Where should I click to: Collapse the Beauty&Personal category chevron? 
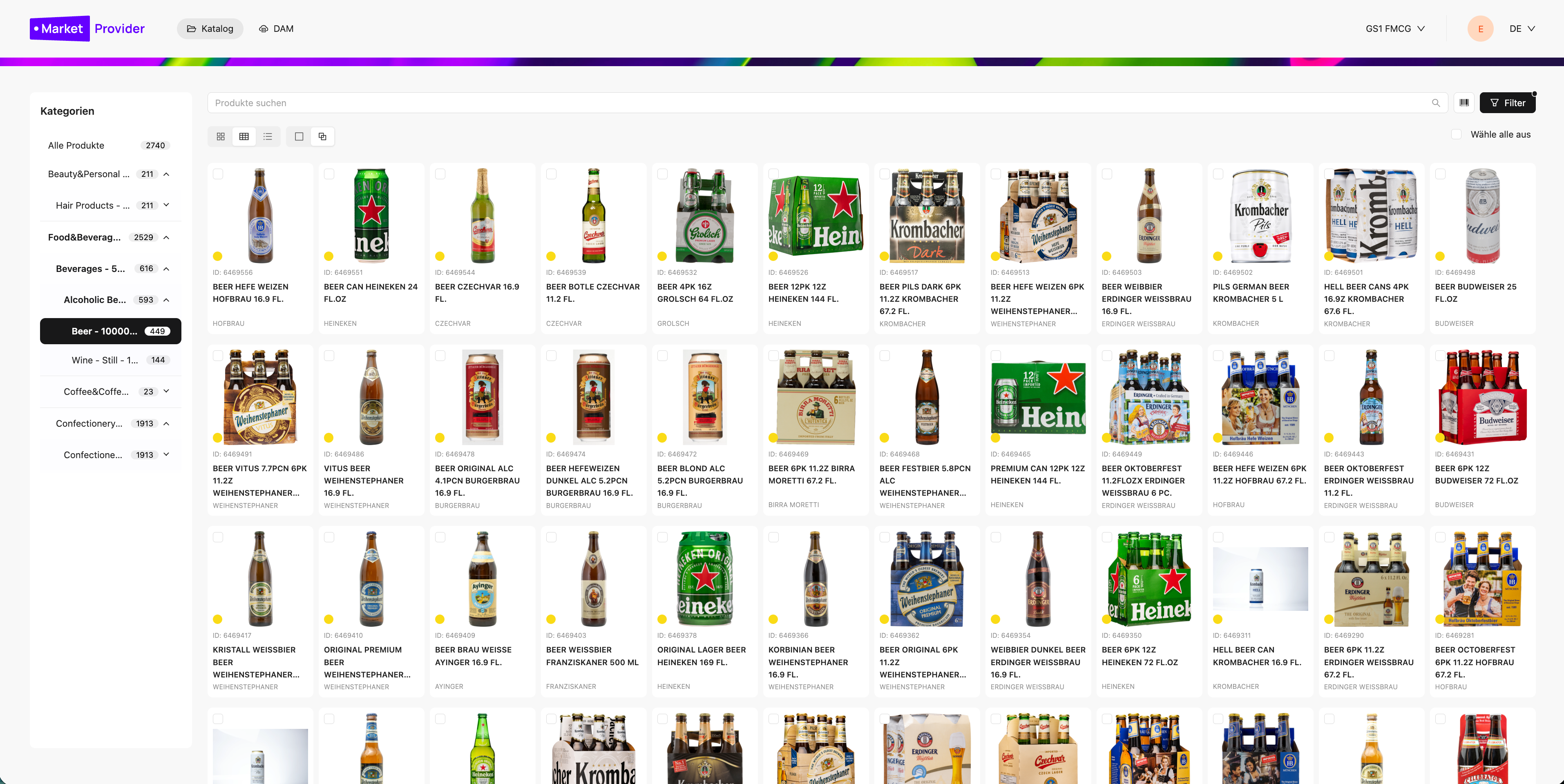click(166, 174)
